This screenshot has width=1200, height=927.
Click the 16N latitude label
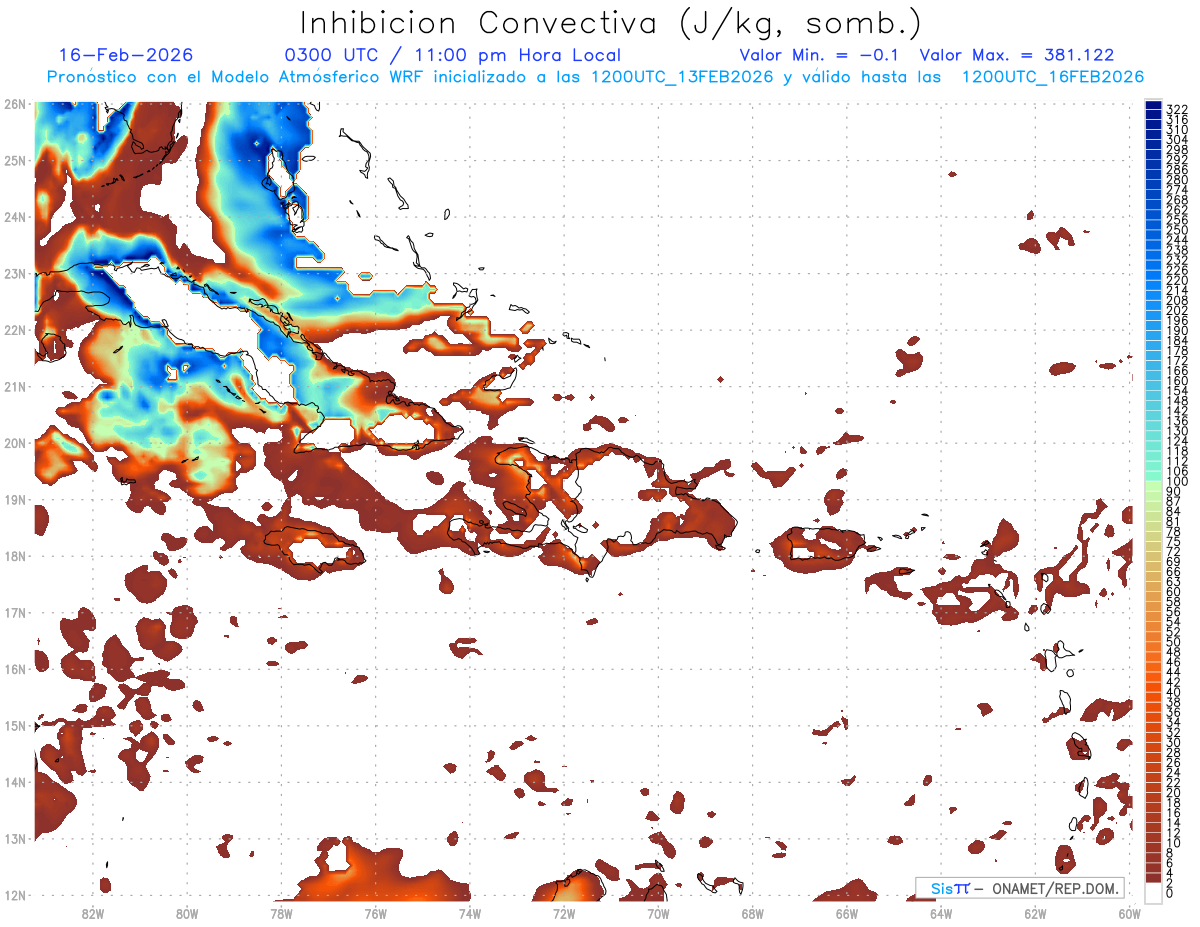coord(14,669)
